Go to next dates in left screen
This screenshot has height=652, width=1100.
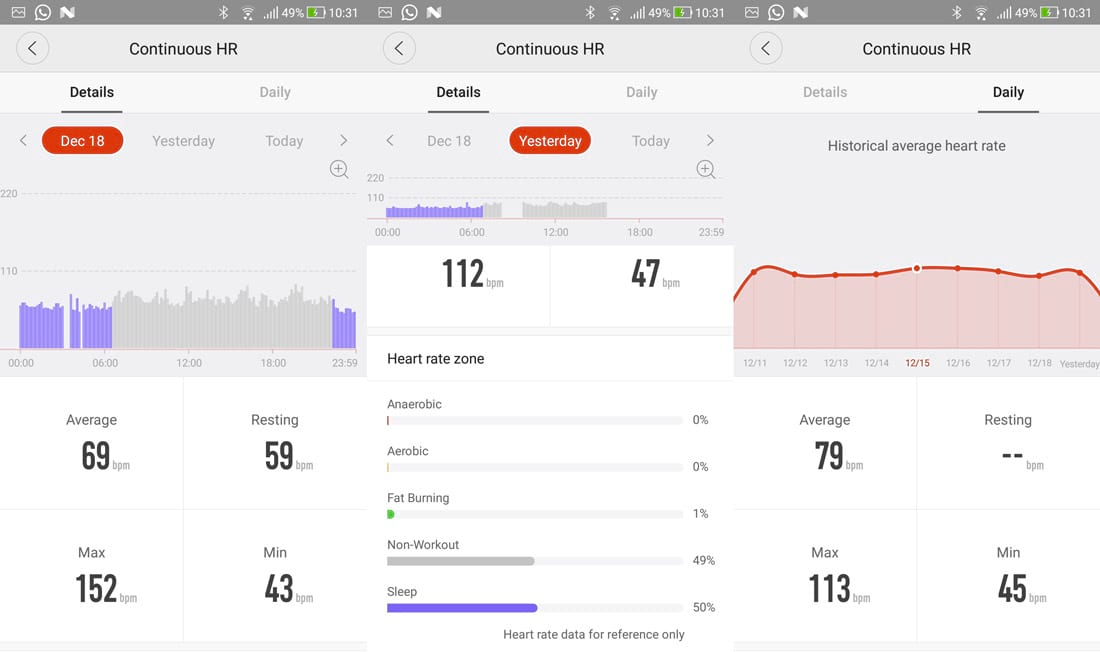pyautogui.click(x=343, y=140)
